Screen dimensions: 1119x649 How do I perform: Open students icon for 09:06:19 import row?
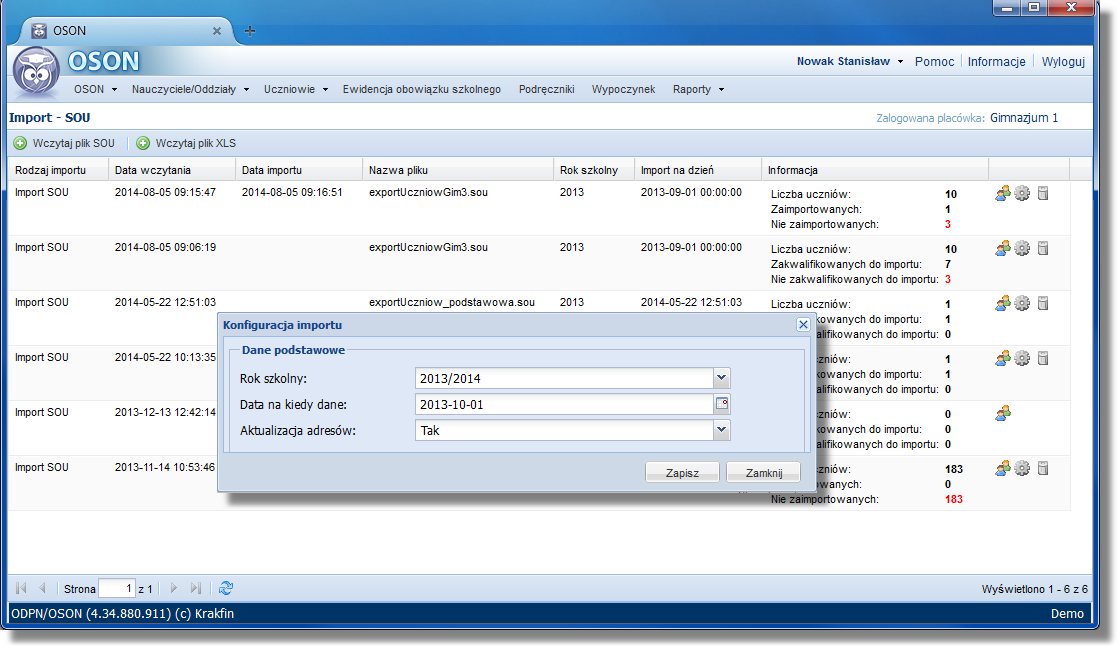pos(1003,248)
